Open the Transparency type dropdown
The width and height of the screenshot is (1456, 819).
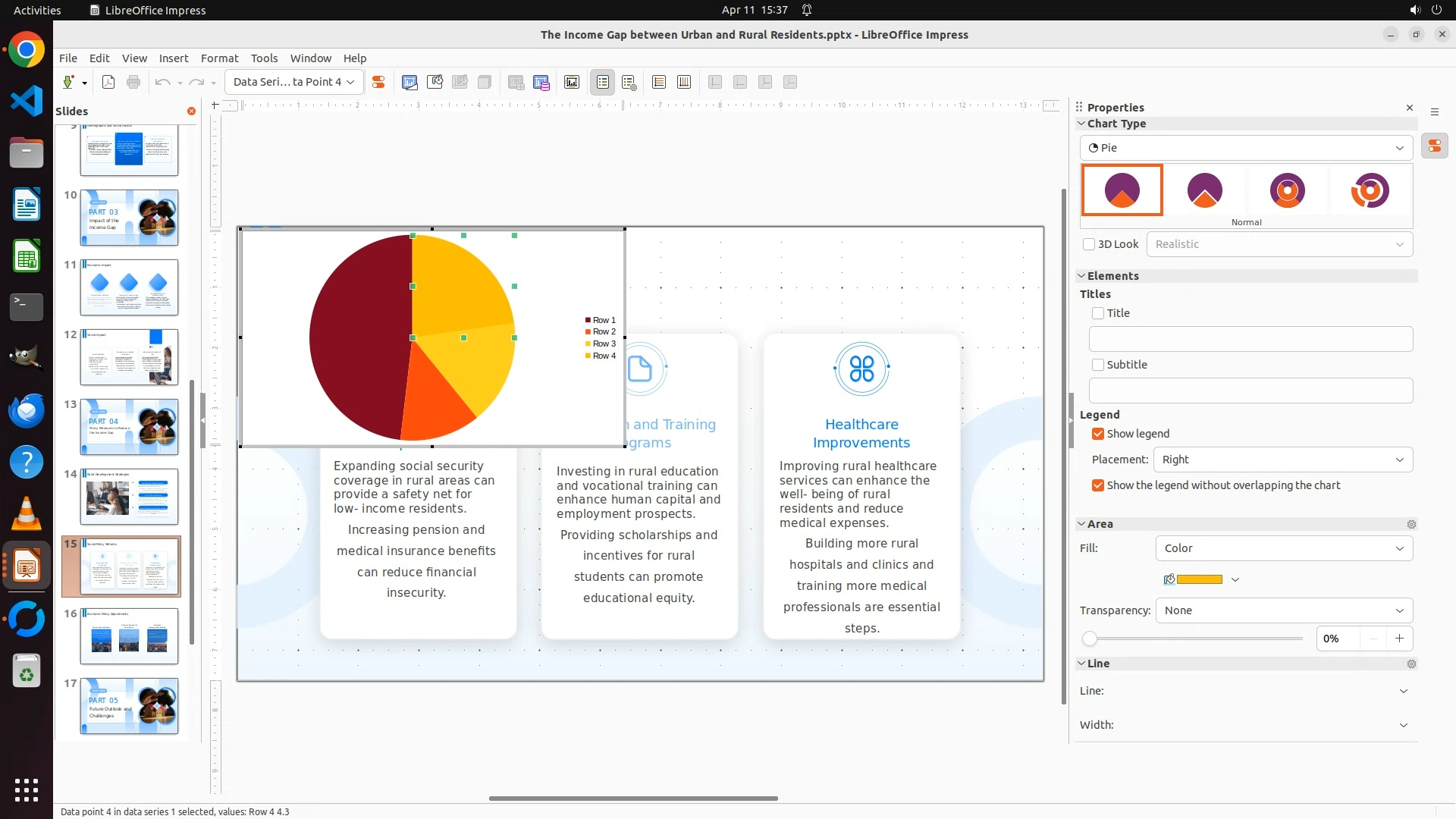pyautogui.click(x=1283, y=610)
